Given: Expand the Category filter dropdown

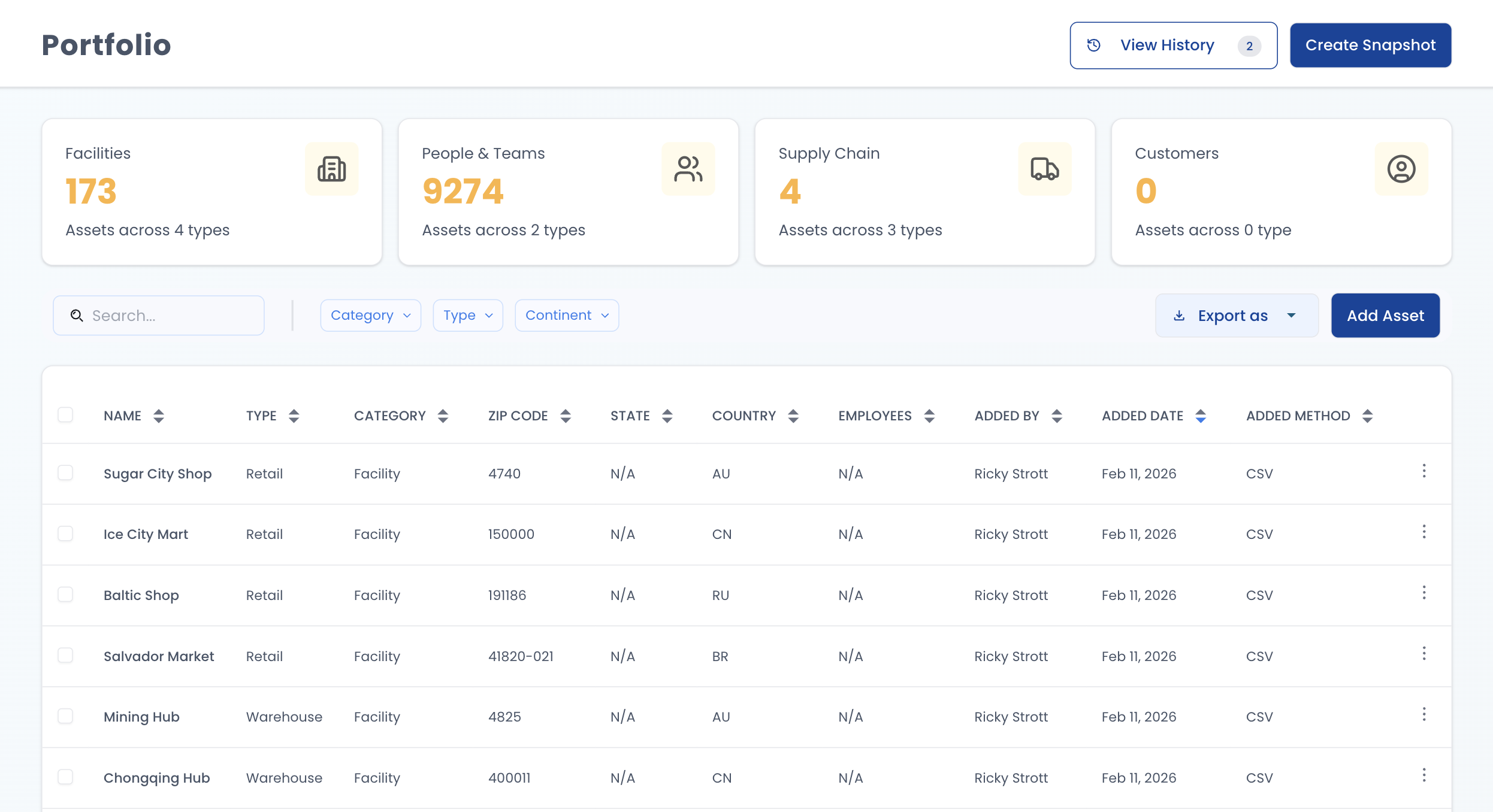Looking at the screenshot, I should tap(370, 316).
